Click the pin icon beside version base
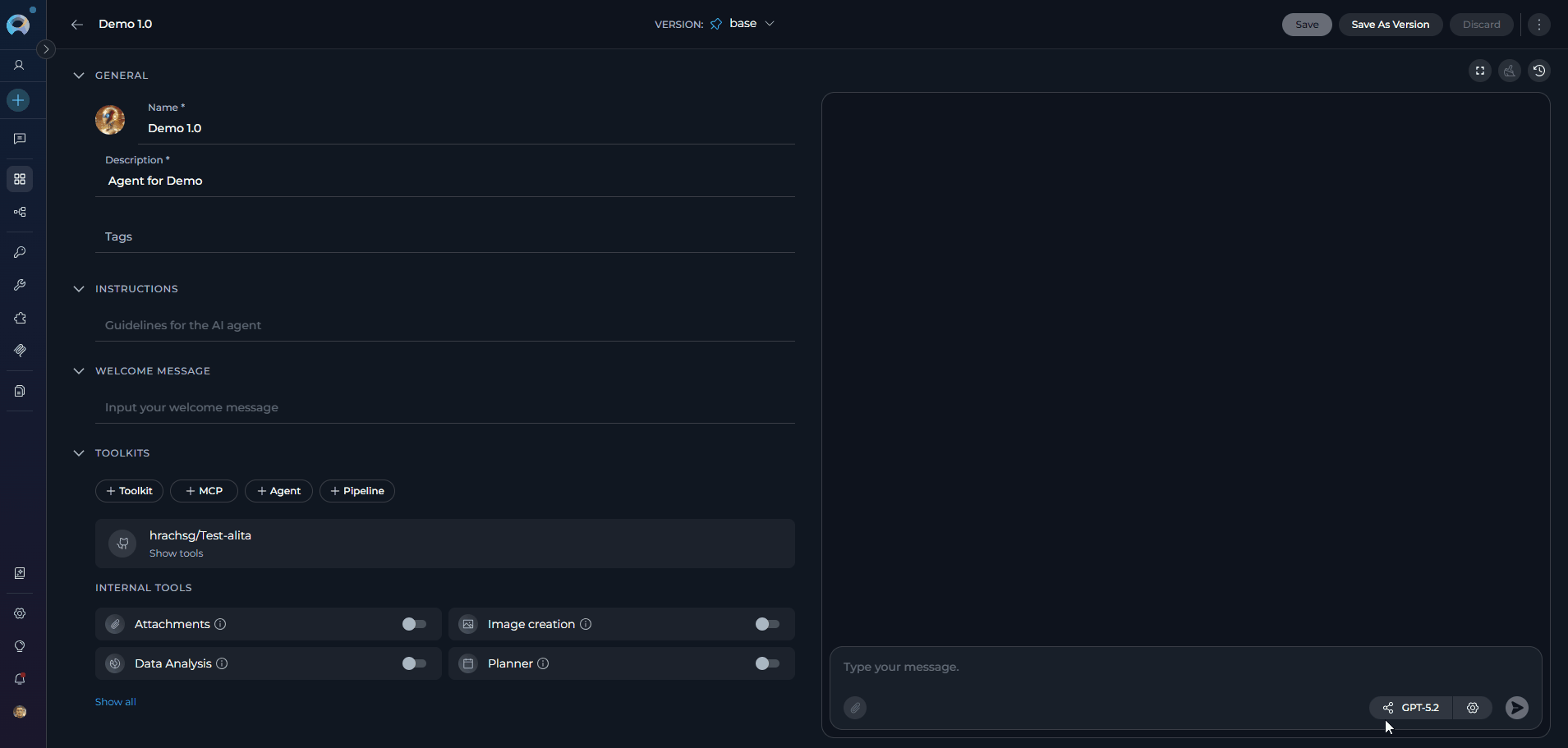This screenshot has width=1568, height=748. point(716,24)
